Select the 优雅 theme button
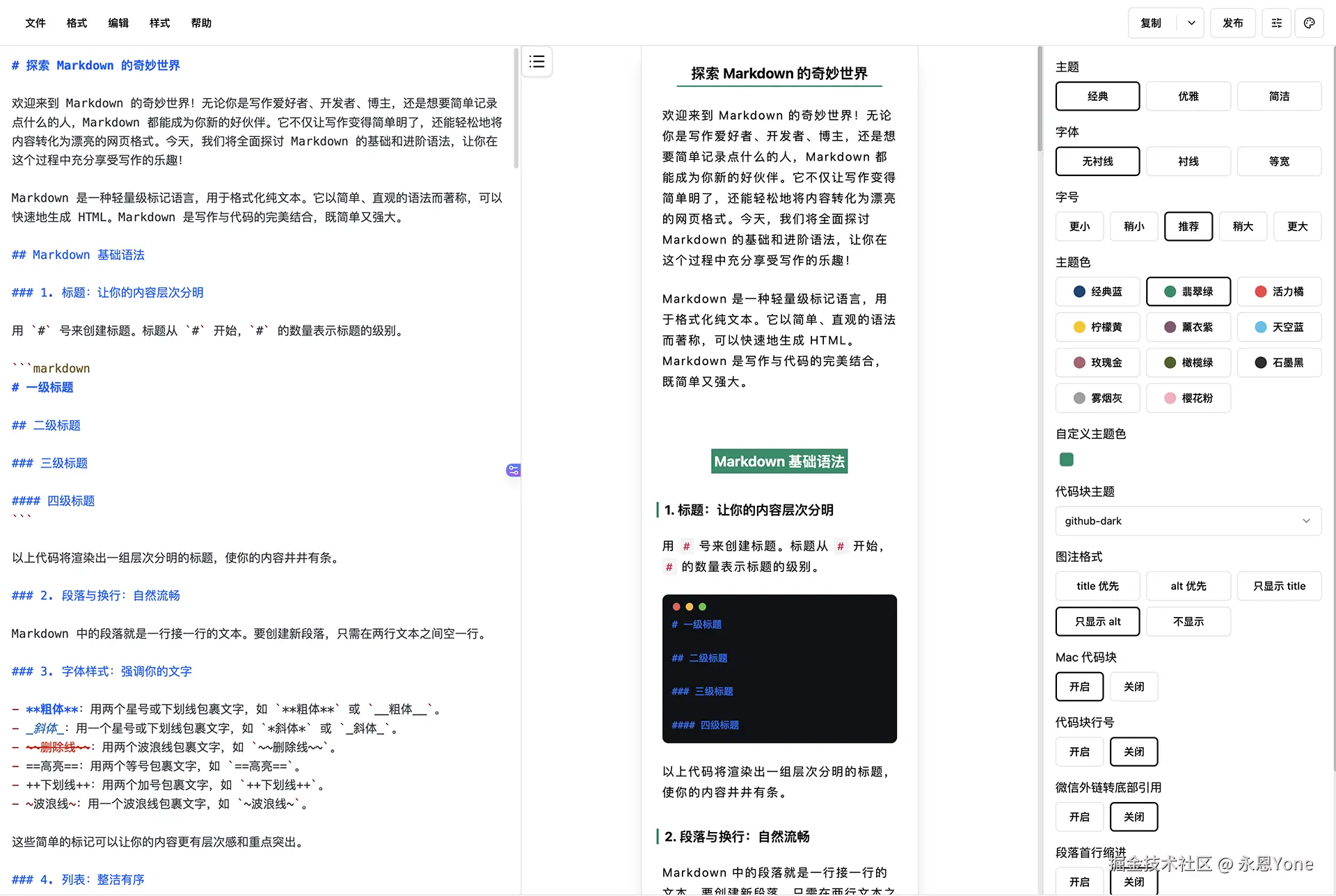 [x=1188, y=96]
